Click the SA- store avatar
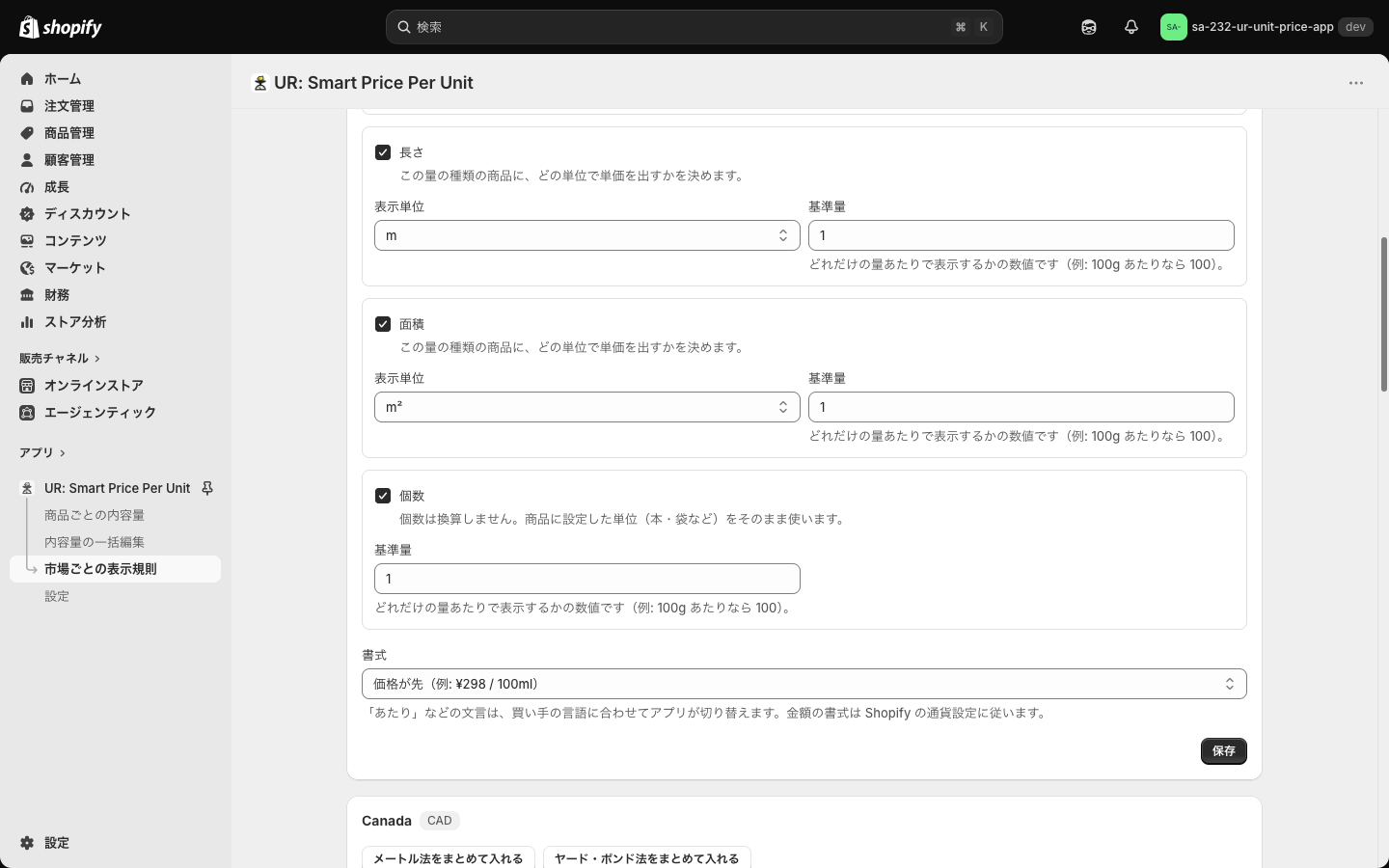 (x=1173, y=27)
